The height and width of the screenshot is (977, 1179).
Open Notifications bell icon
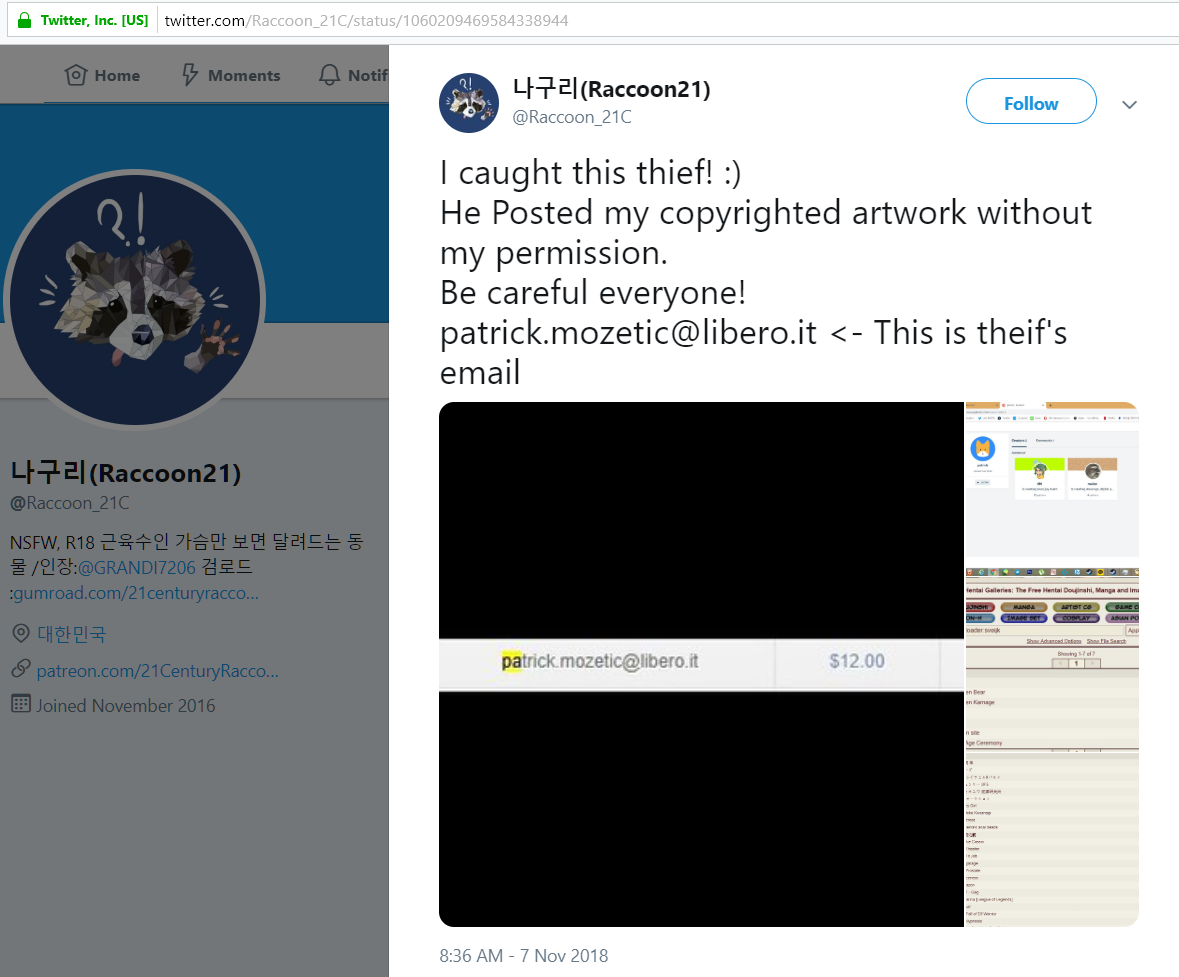329,75
